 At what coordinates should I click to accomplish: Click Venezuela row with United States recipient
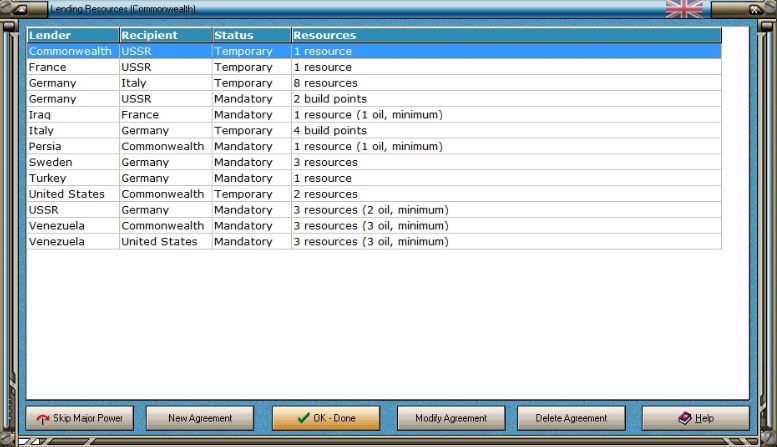(x=374, y=241)
